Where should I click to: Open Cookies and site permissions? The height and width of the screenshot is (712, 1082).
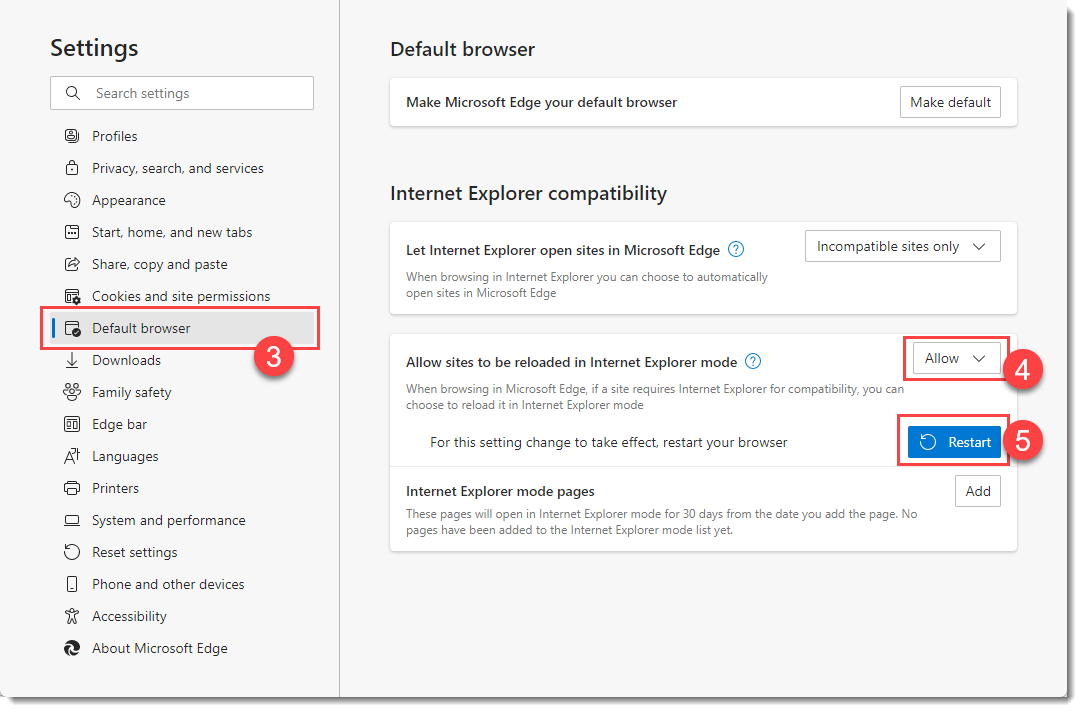[182, 296]
